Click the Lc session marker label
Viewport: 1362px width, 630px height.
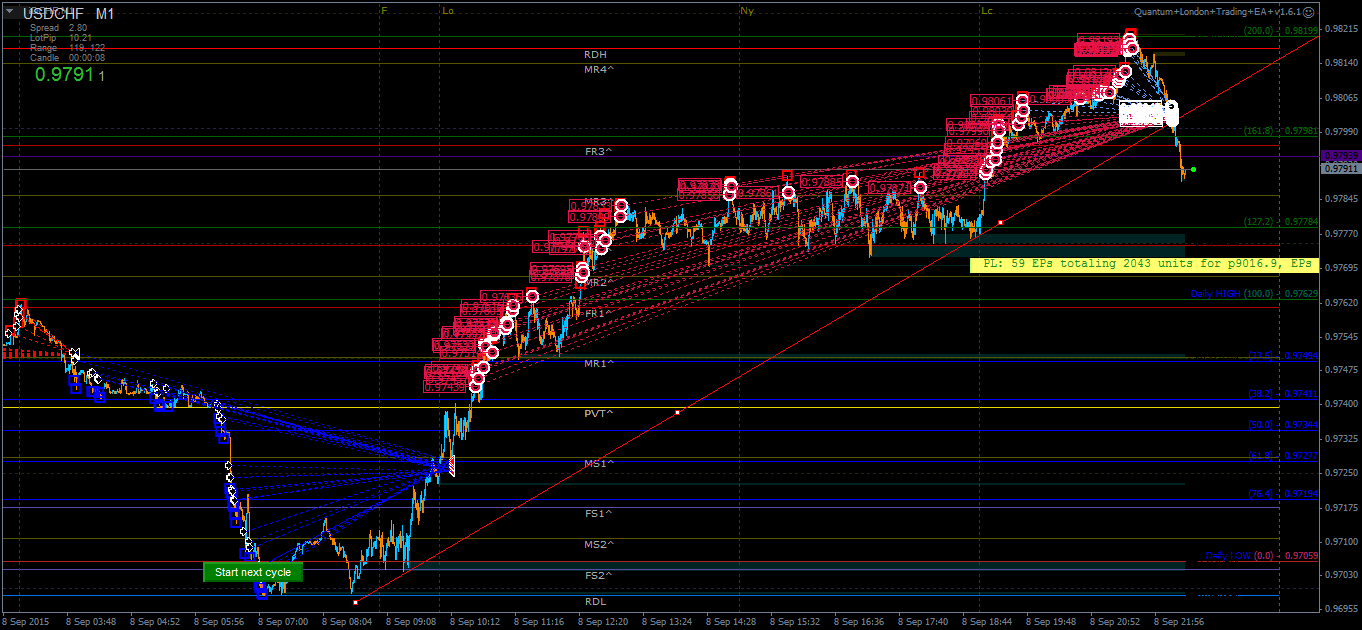987,10
